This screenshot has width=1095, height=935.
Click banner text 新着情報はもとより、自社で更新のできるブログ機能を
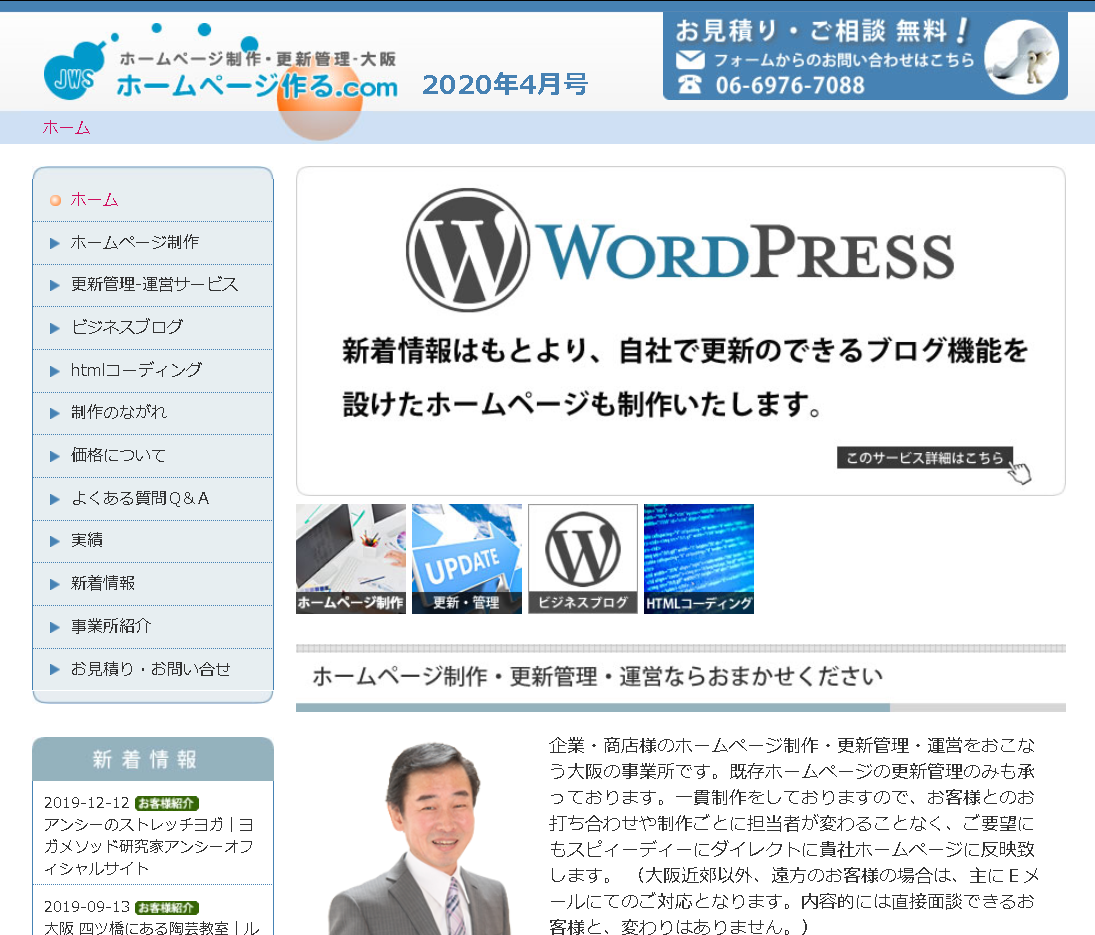click(x=684, y=351)
